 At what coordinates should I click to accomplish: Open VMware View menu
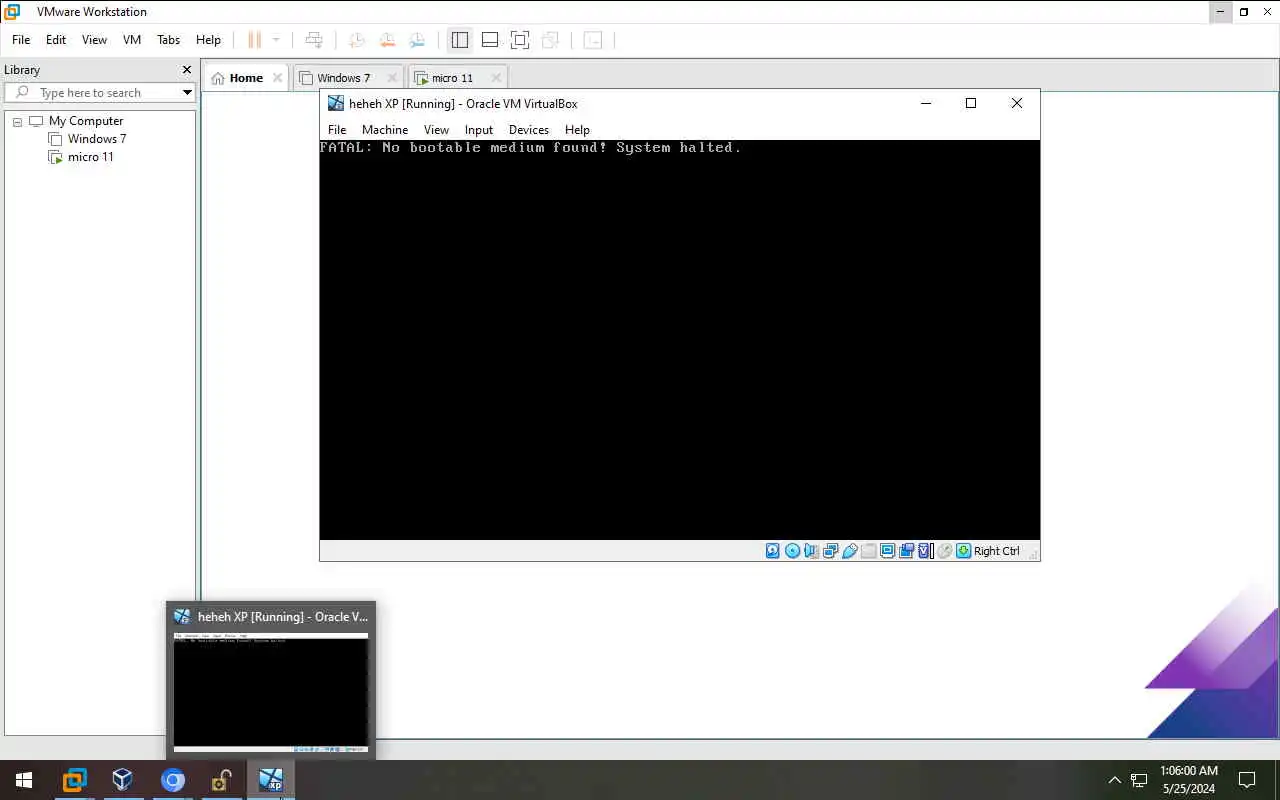[94, 40]
